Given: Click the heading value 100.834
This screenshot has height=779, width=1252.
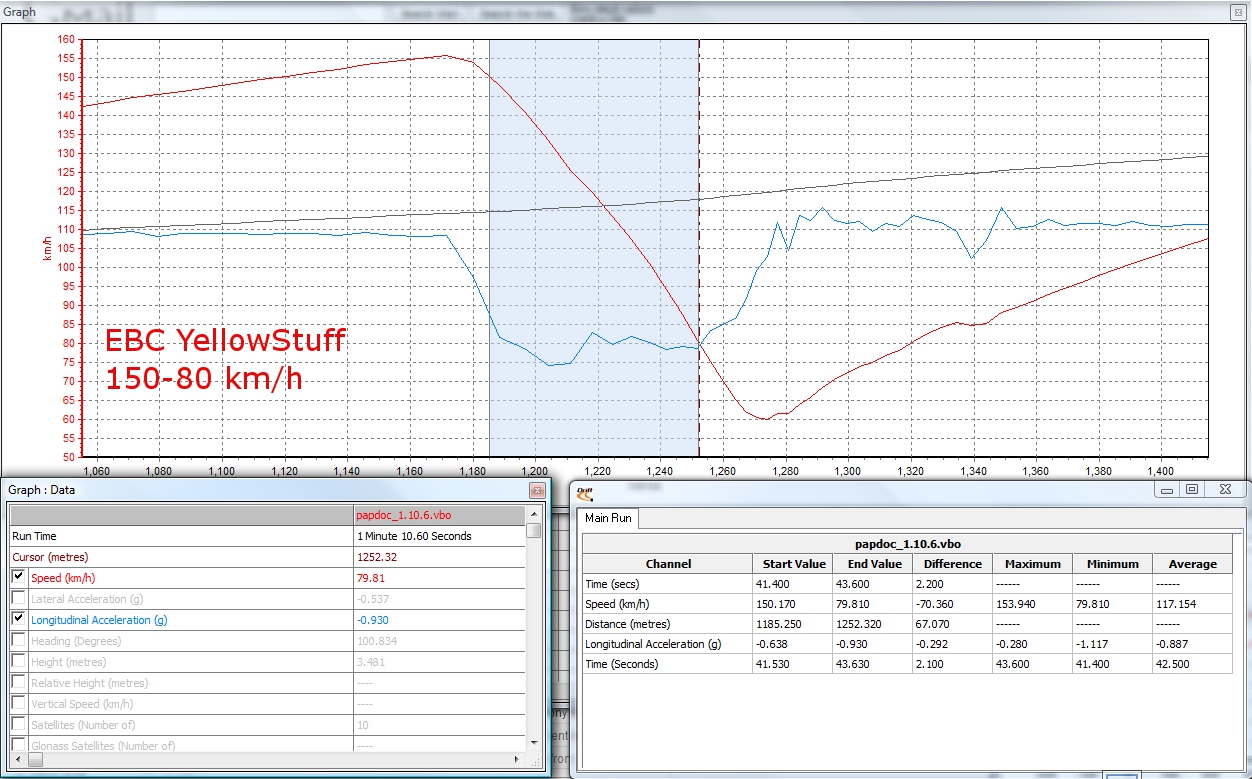Looking at the screenshot, I should click(377, 641).
